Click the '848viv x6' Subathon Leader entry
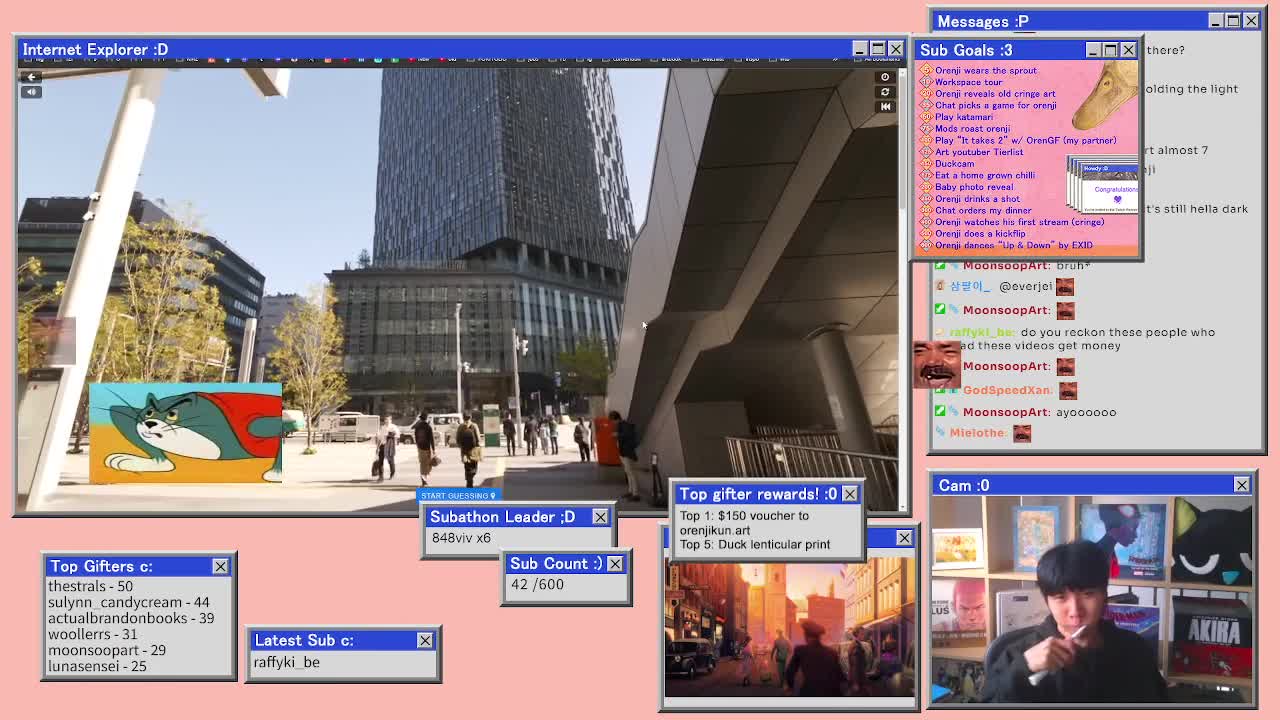 pos(461,538)
